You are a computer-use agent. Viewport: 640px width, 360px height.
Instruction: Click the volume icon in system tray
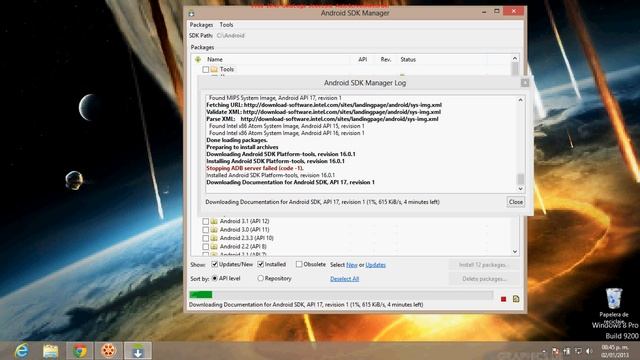click(589, 351)
